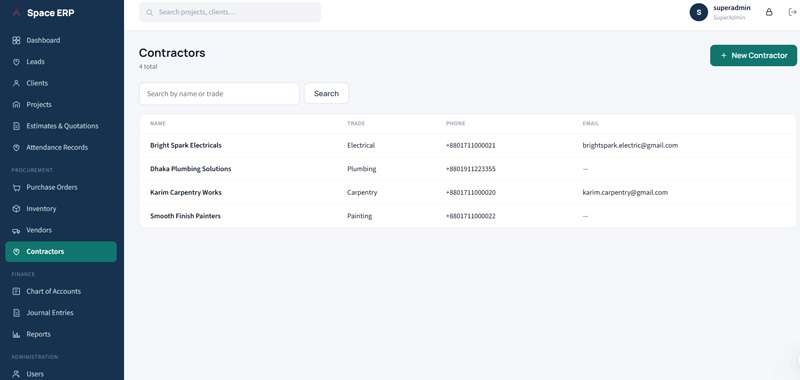Focus the Search by name or trade field
Viewport: 800px width, 380px height.
pyautogui.click(x=219, y=94)
